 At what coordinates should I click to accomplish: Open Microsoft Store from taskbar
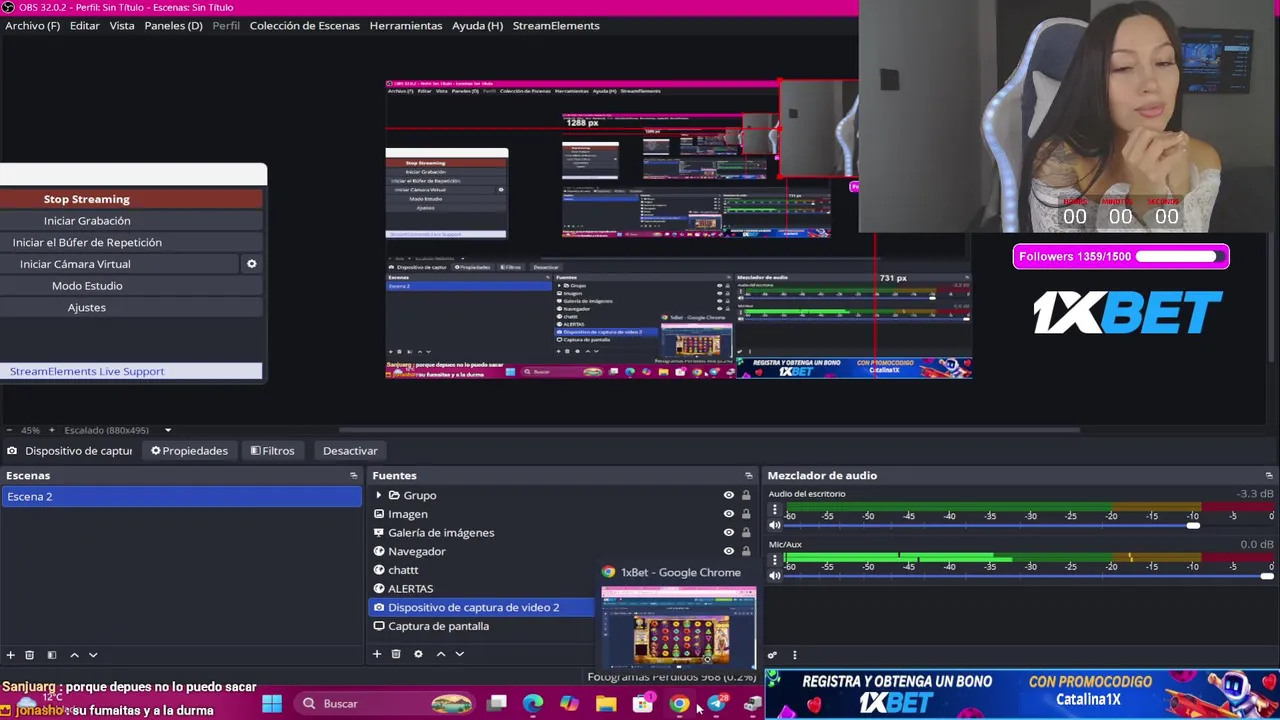coord(643,704)
